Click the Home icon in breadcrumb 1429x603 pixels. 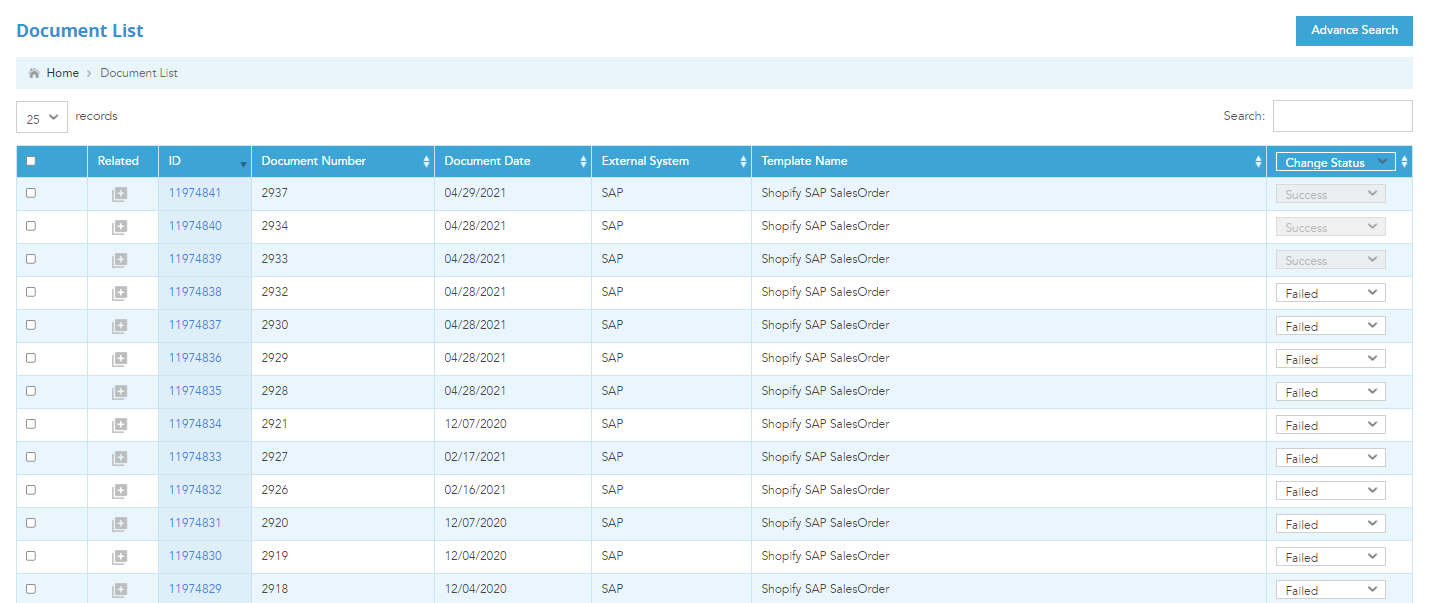(x=35, y=73)
